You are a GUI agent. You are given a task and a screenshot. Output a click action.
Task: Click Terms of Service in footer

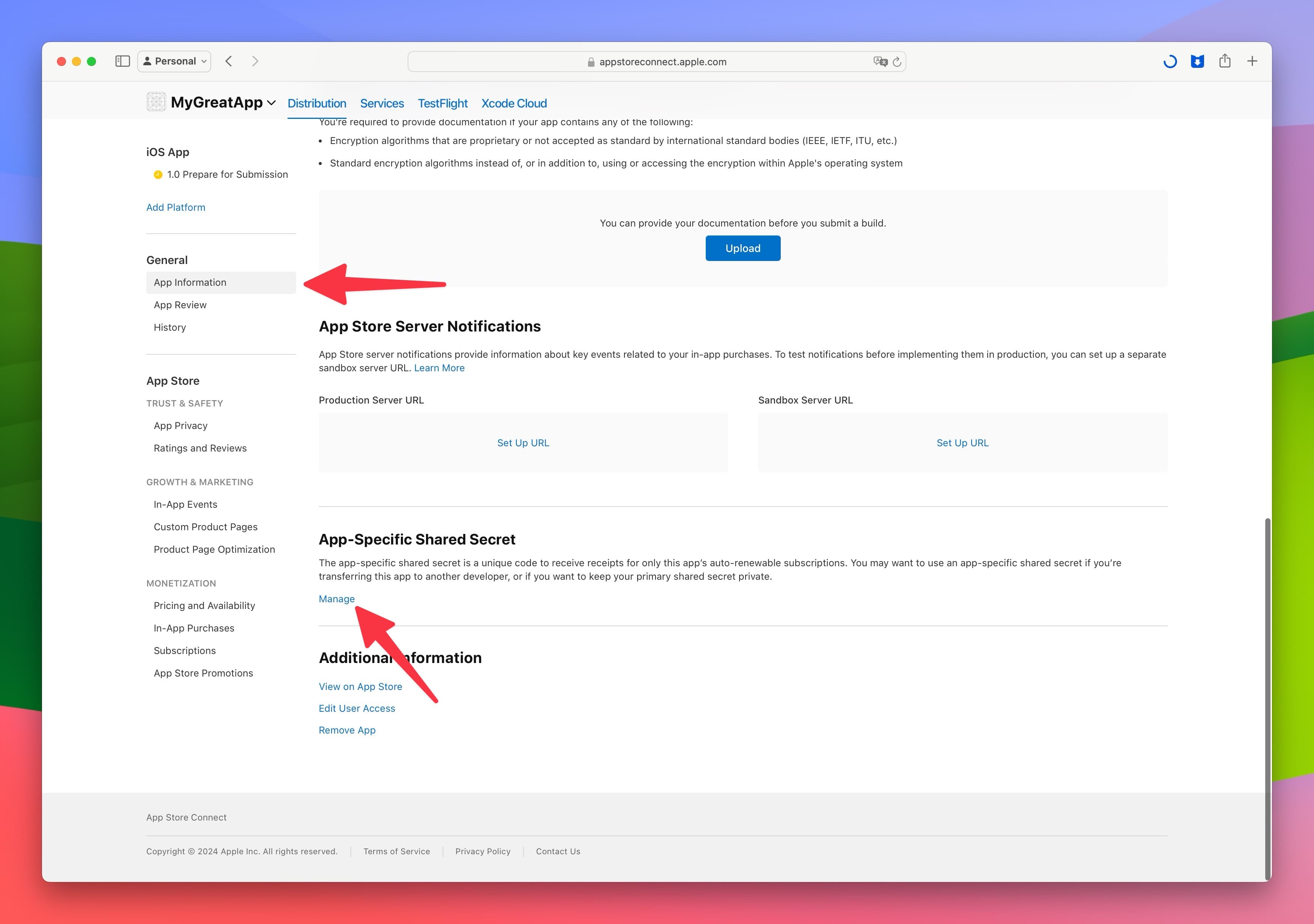[397, 851]
